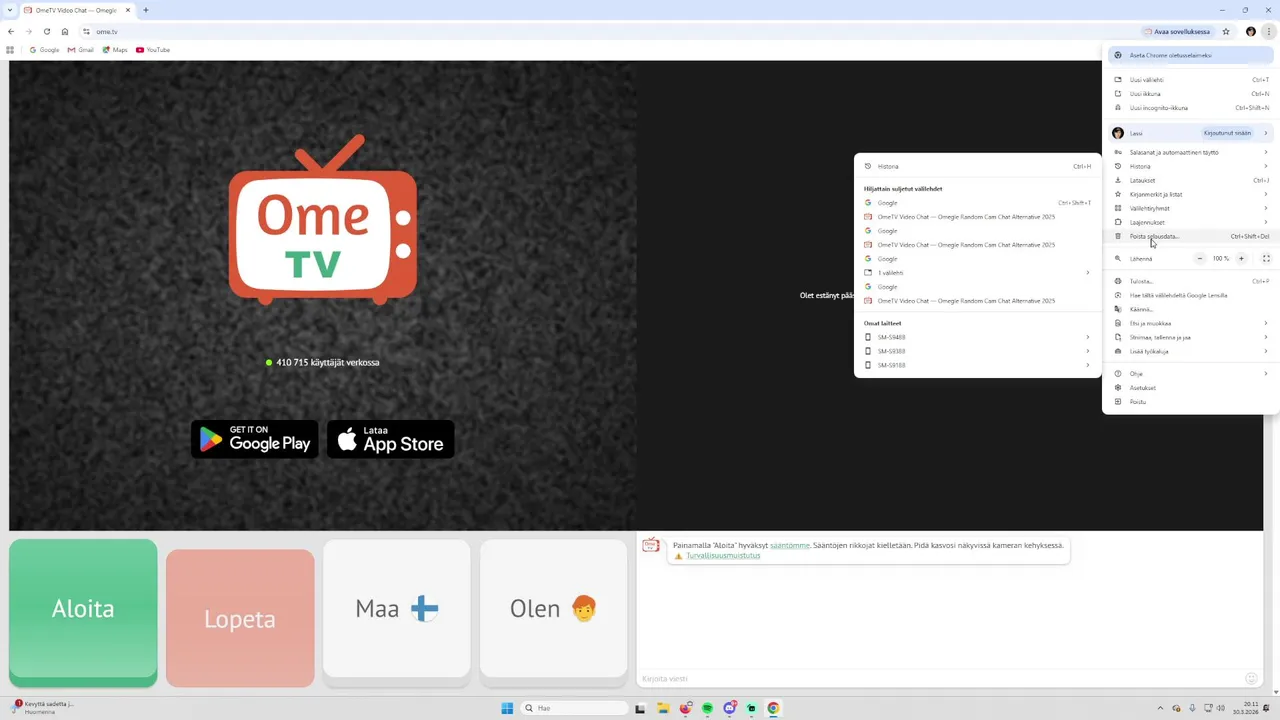Image resolution: width=1280 pixels, height=720 pixels.
Task: Click the green Aloita button
Action: point(83,612)
